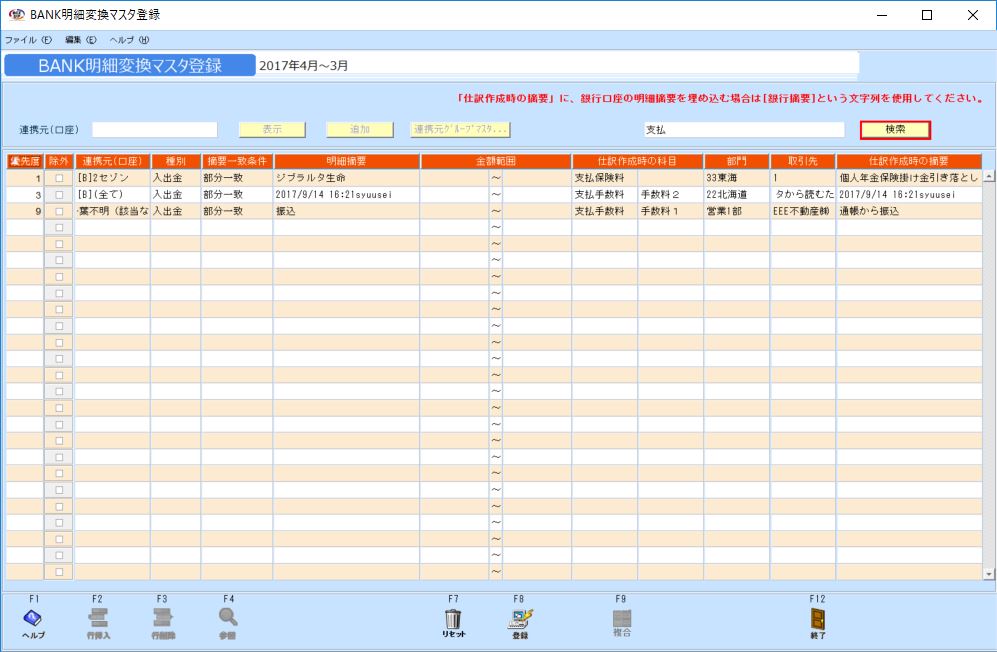Viewport: 997px width, 652px height.
Task: Enable the 除外 checkbox for the 振込 row
Action: (x=59, y=211)
